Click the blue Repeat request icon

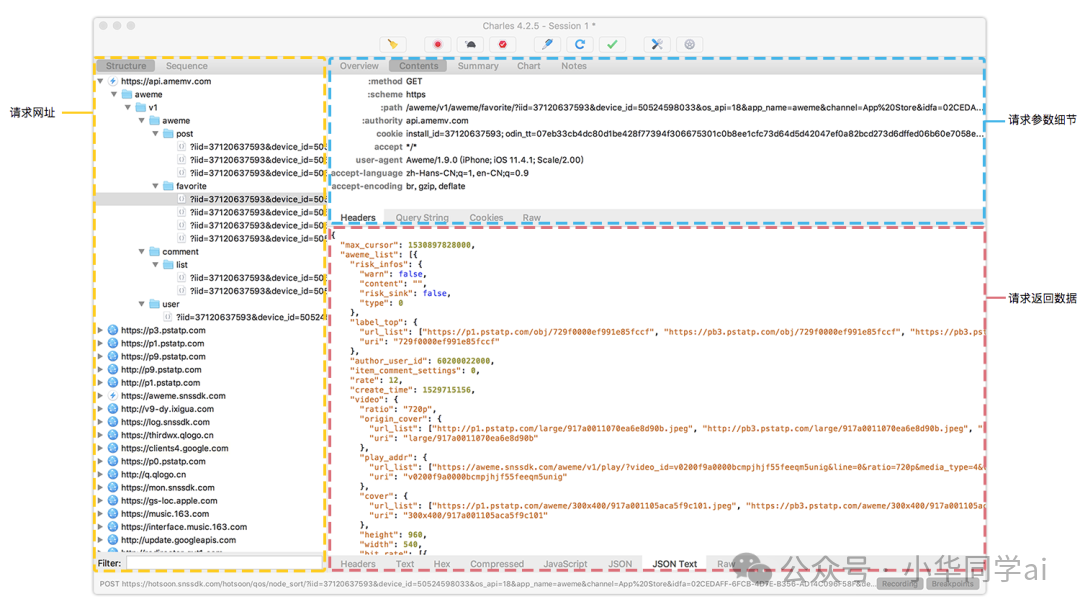pos(579,44)
